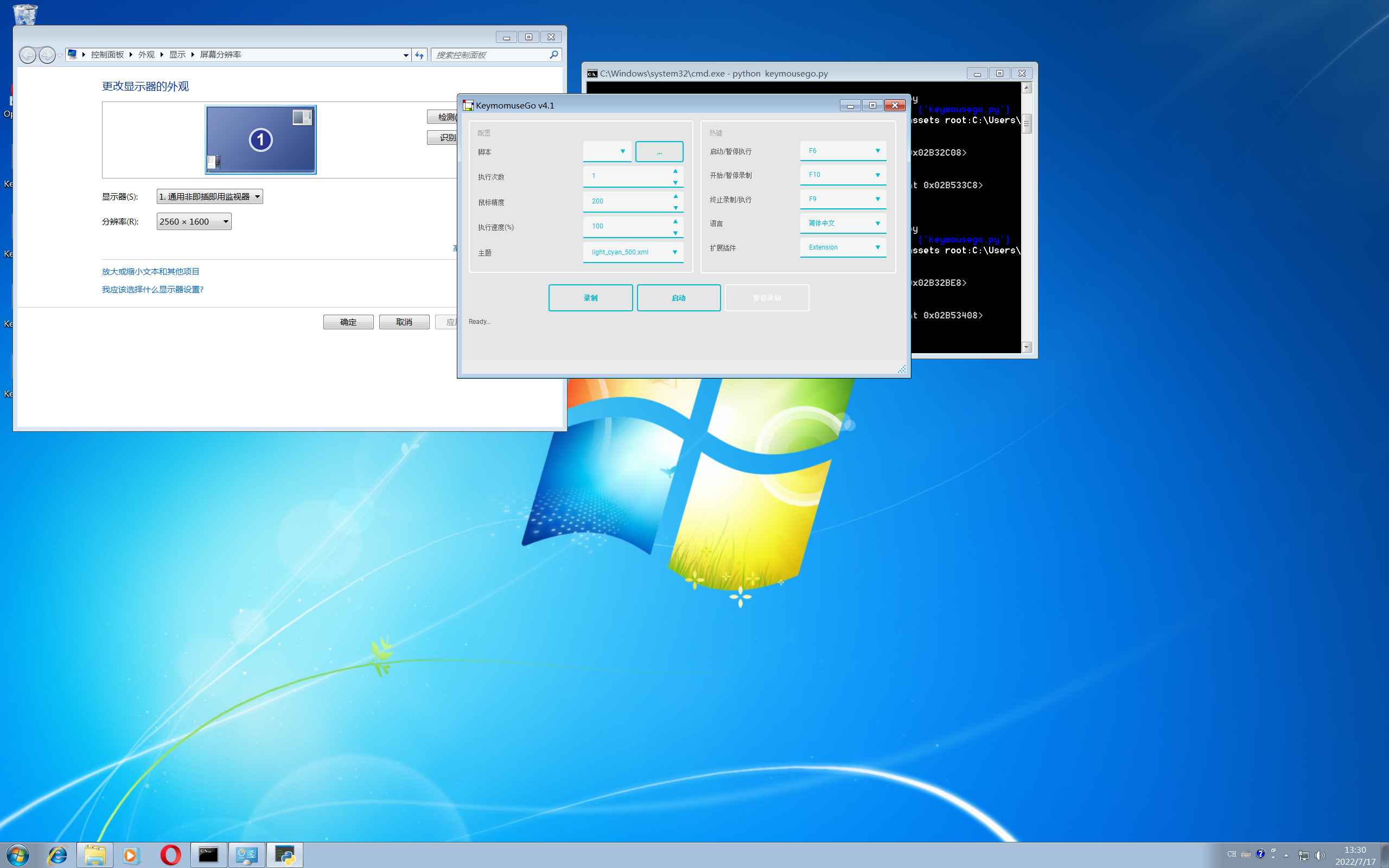Open the soft keyboard icon in language bar
The height and width of the screenshot is (868, 1389).
point(1246,854)
